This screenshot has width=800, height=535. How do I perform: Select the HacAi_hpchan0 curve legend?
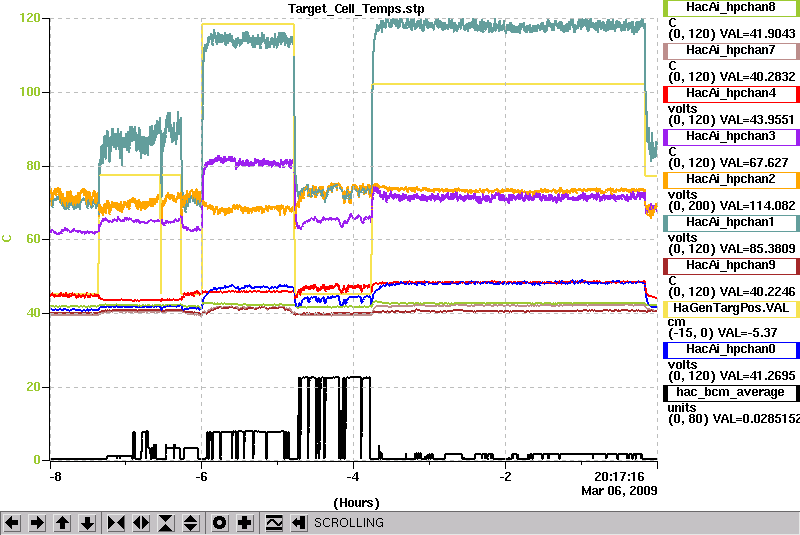[x=731, y=350]
